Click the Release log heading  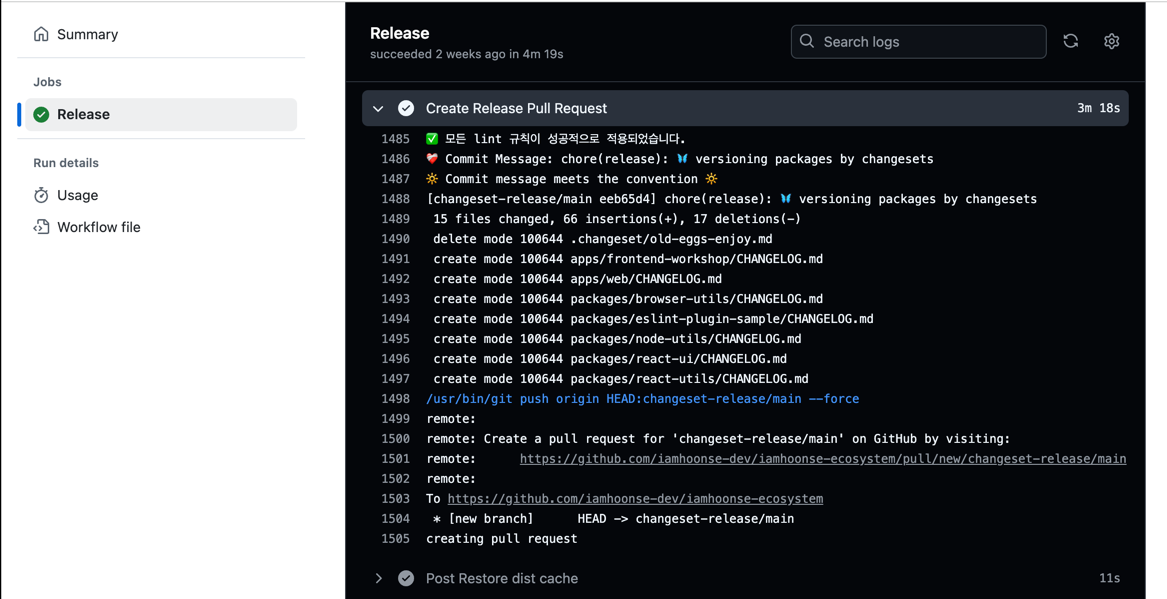click(x=400, y=33)
